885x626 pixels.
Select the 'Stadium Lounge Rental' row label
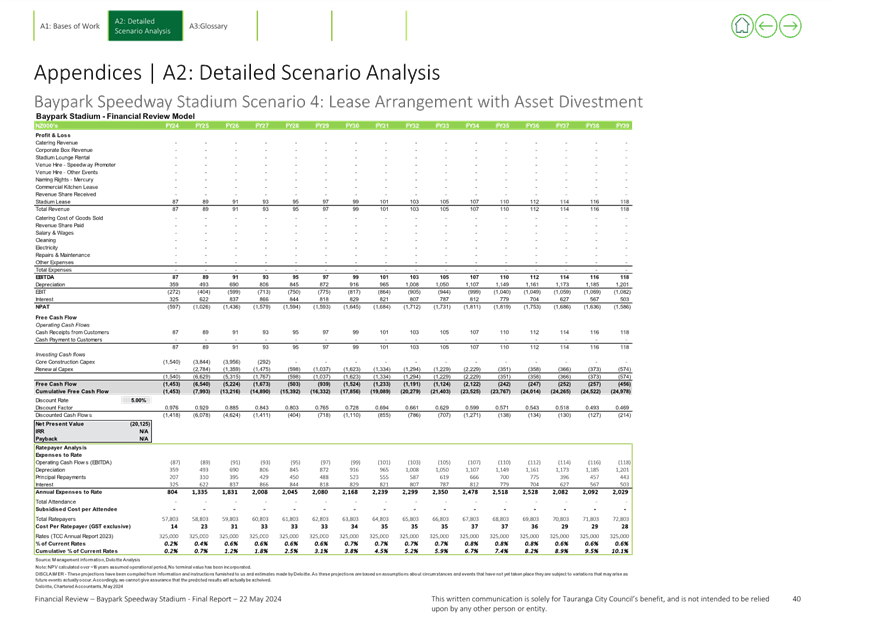[63, 157]
